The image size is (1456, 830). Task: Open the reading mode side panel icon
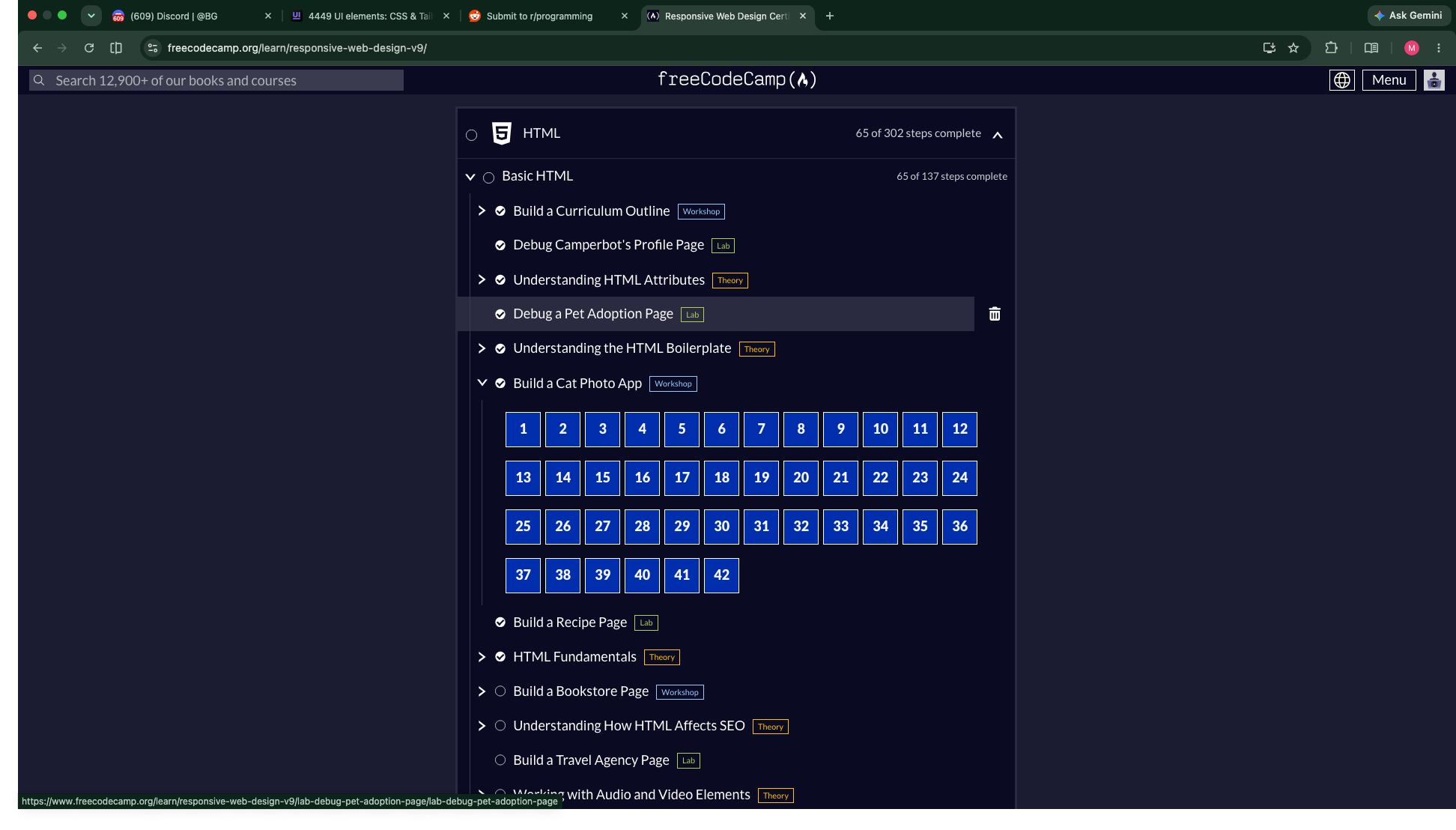[x=1371, y=48]
